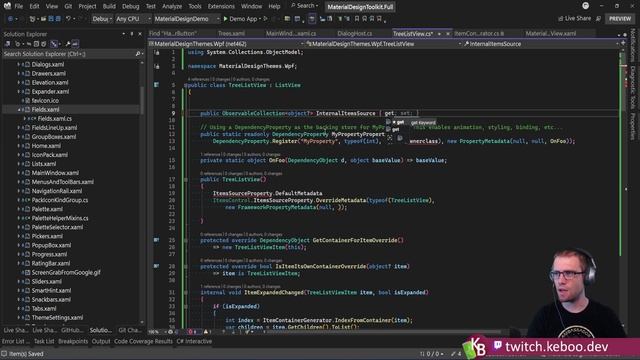This screenshot has width=640, height=360.
Task: Select PackIconKindGroup.cs in tree
Action: point(60,200)
